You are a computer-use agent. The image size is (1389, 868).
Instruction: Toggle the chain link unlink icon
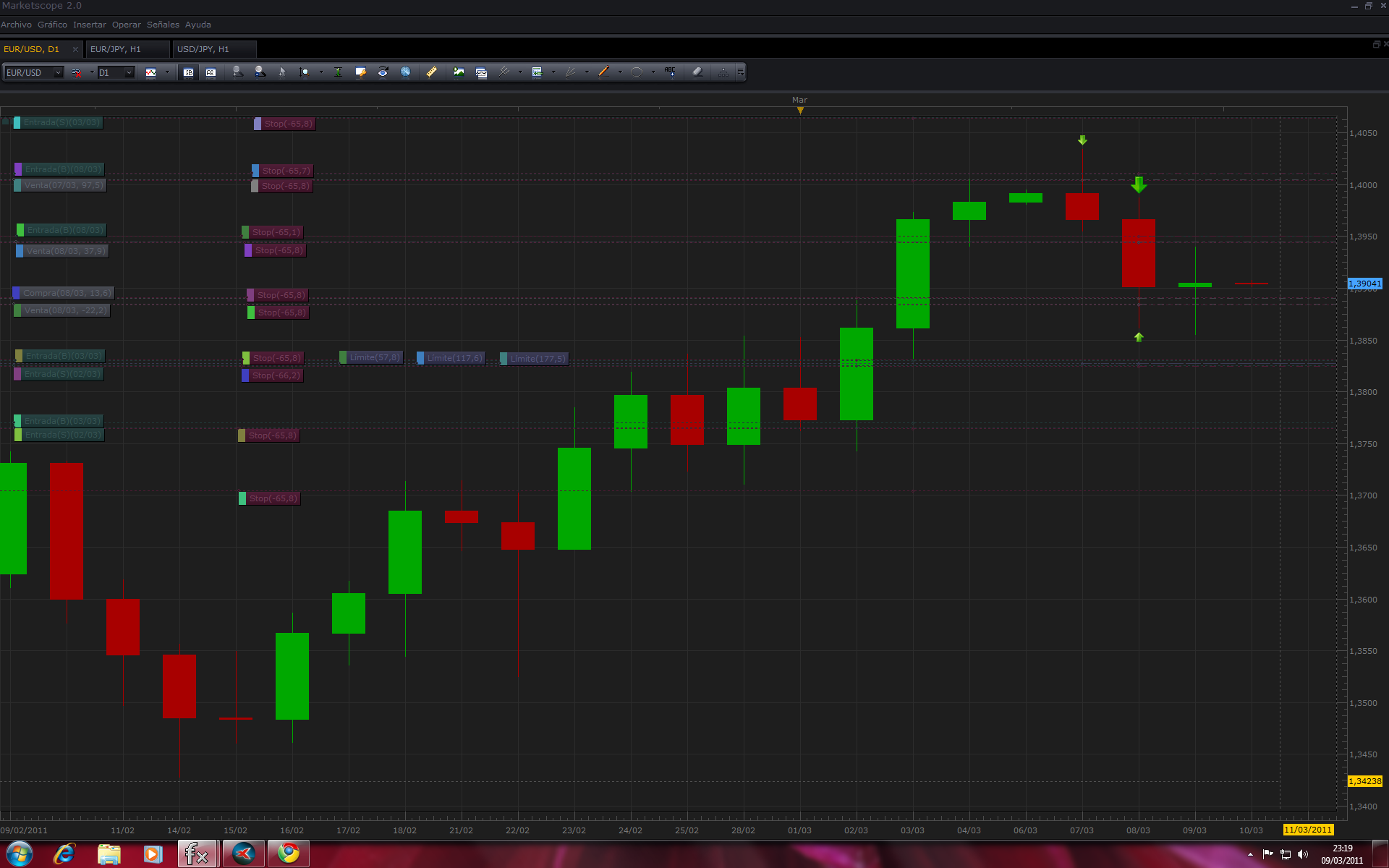click(76, 72)
